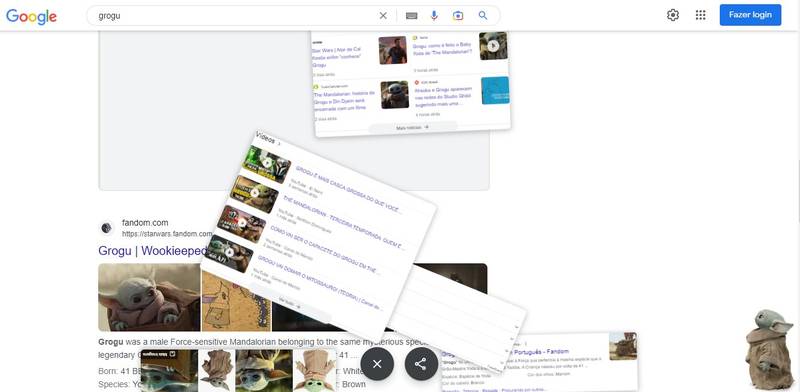Click the round share button
800x392 pixels.
click(421, 364)
